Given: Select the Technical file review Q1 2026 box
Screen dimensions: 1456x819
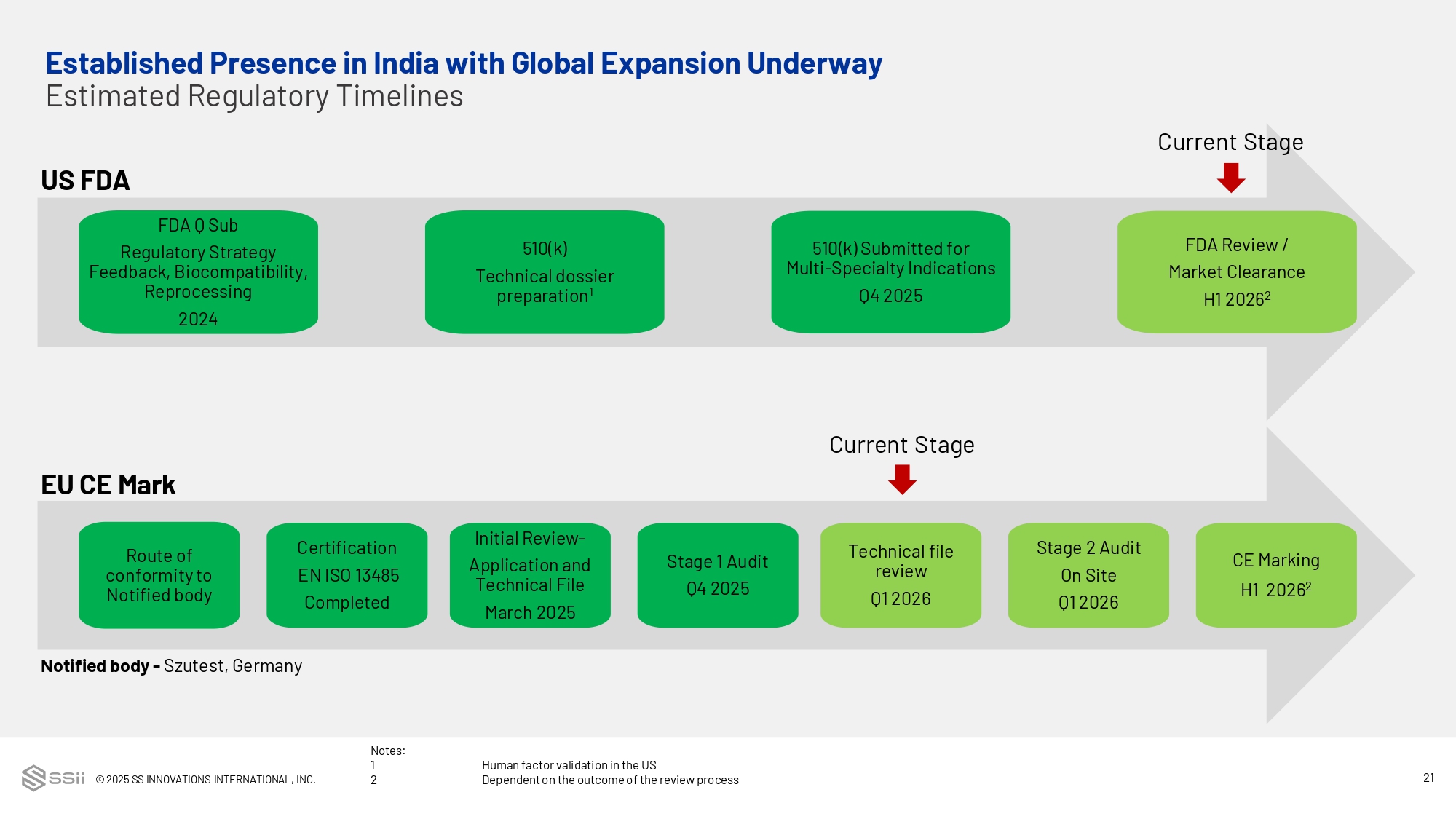Looking at the screenshot, I should pos(901,575).
